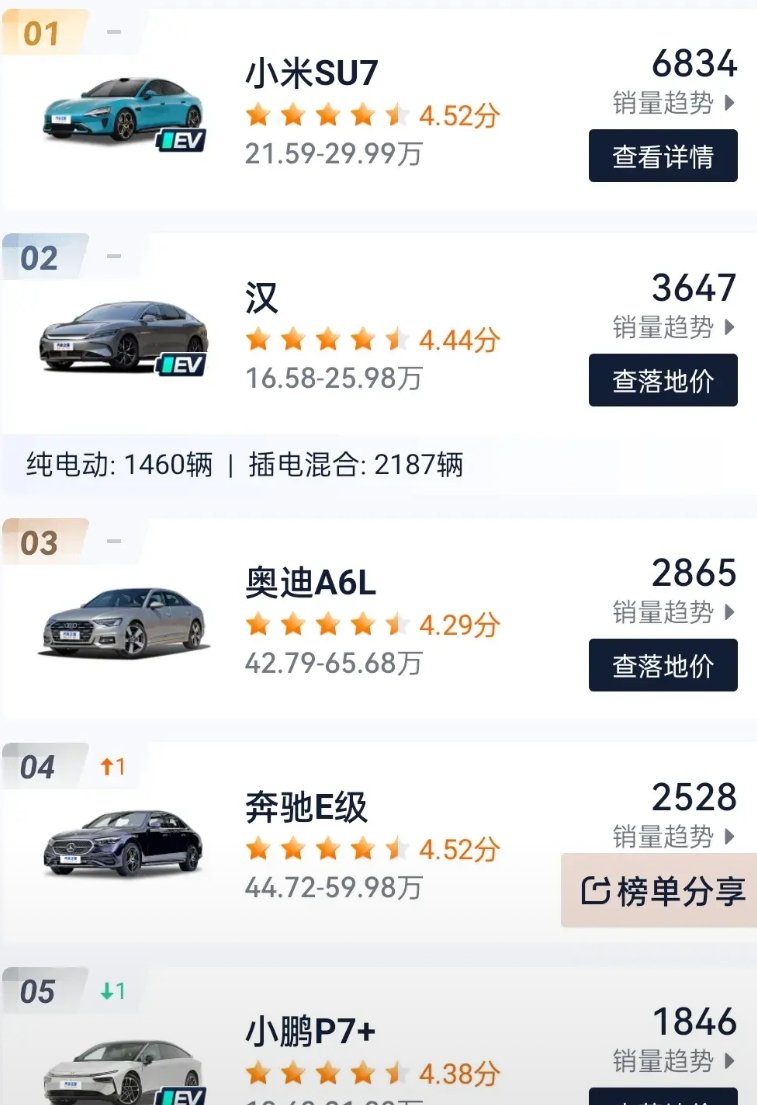Expand 销量趋势 for 奔驰E级
Image resolution: width=757 pixels, height=1105 pixels.
(674, 837)
